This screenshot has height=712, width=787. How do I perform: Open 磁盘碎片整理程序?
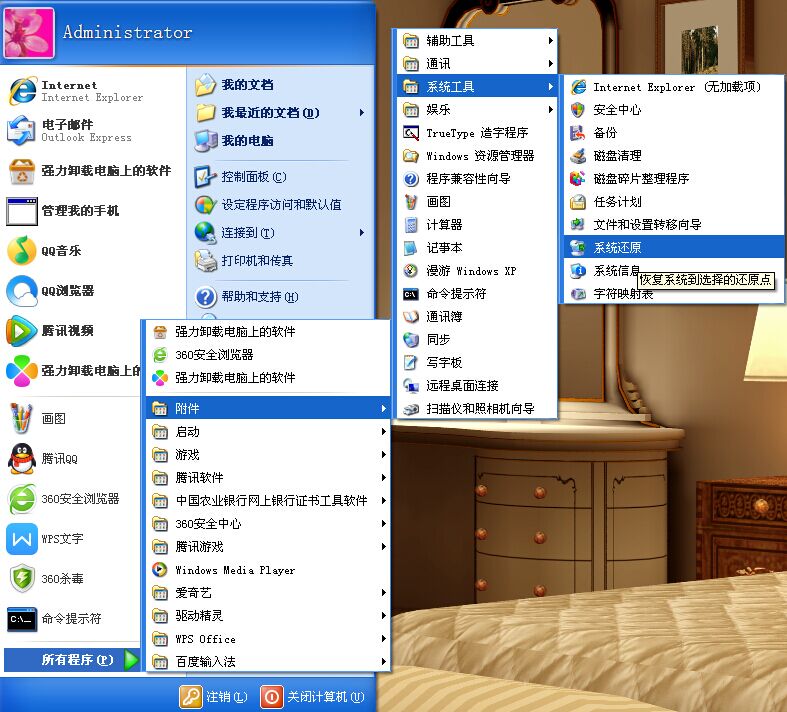click(673, 179)
